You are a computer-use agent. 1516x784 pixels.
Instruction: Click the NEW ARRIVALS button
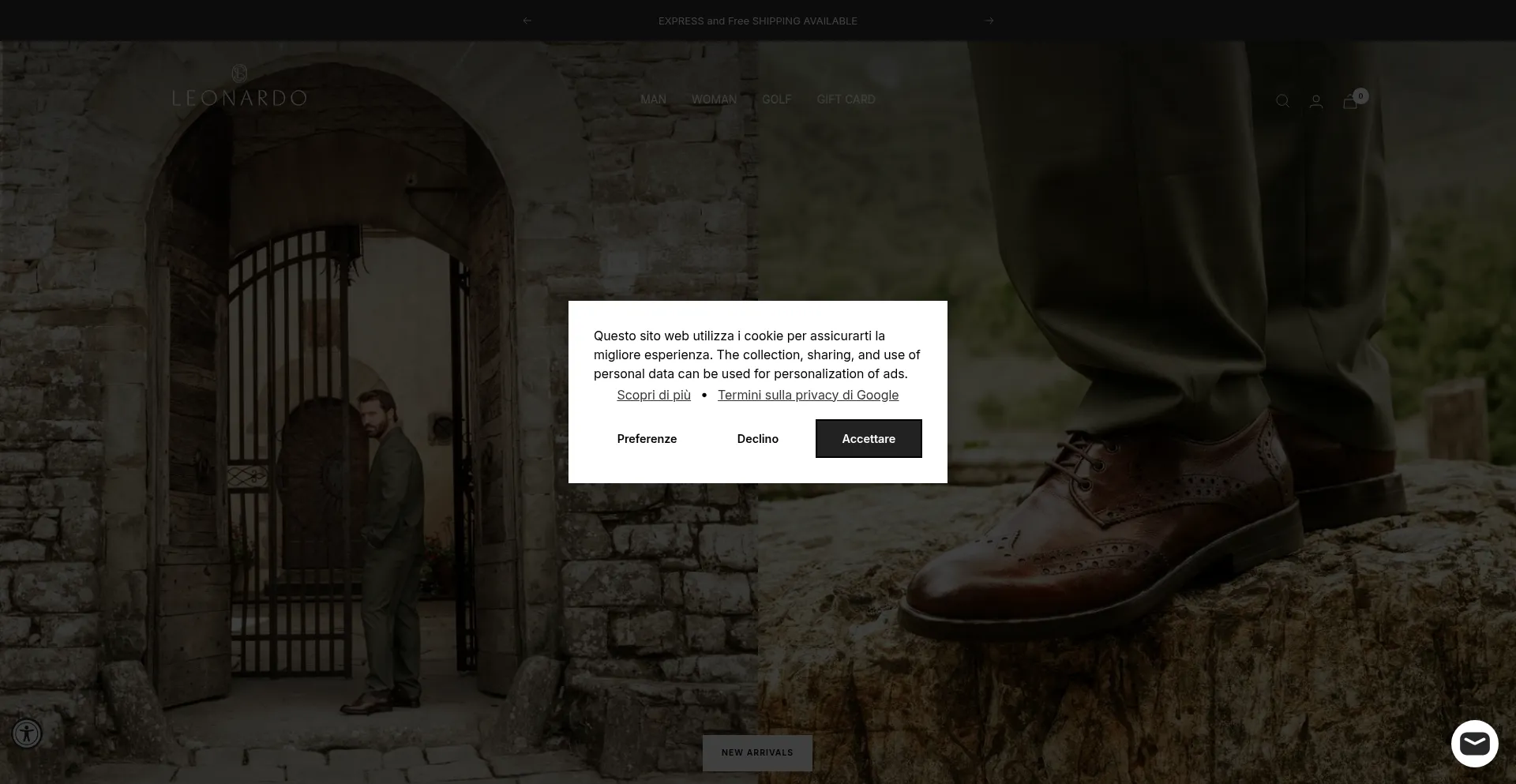point(757,752)
